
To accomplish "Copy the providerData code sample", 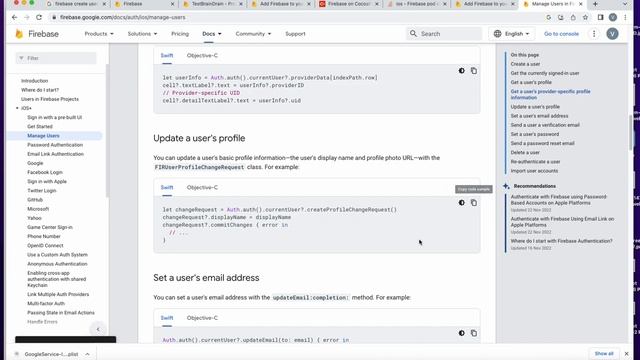I will [473, 71].
